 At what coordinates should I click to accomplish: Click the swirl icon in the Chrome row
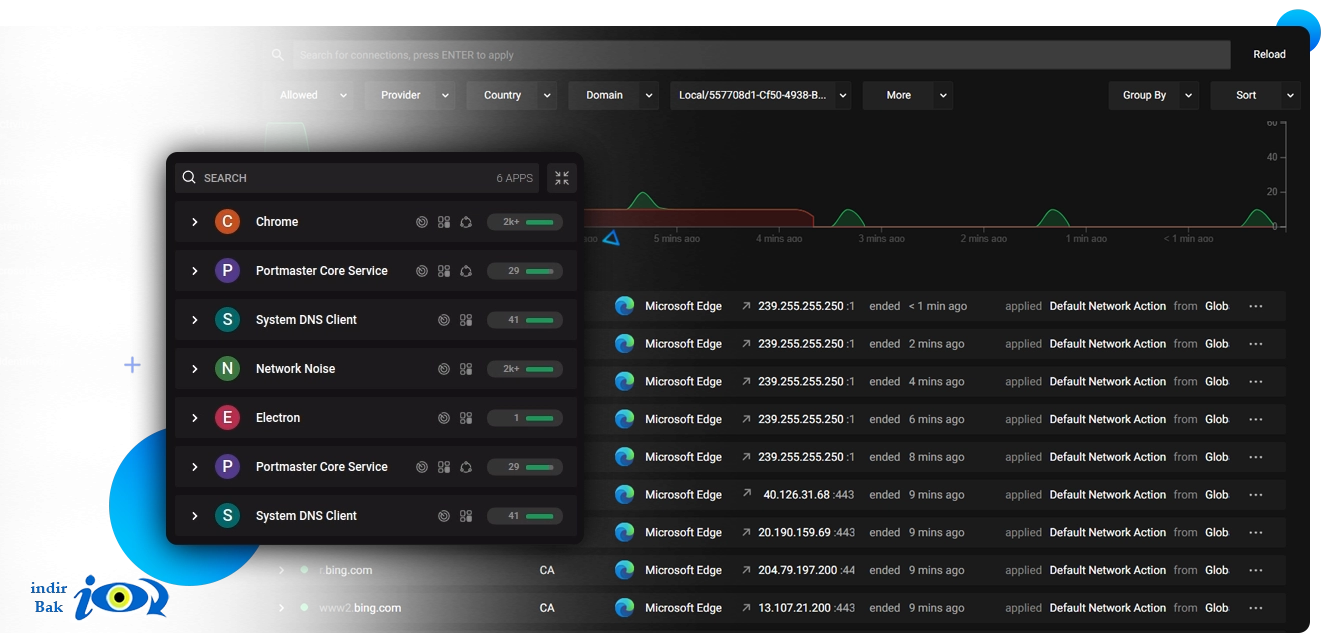click(x=422, y=222)
